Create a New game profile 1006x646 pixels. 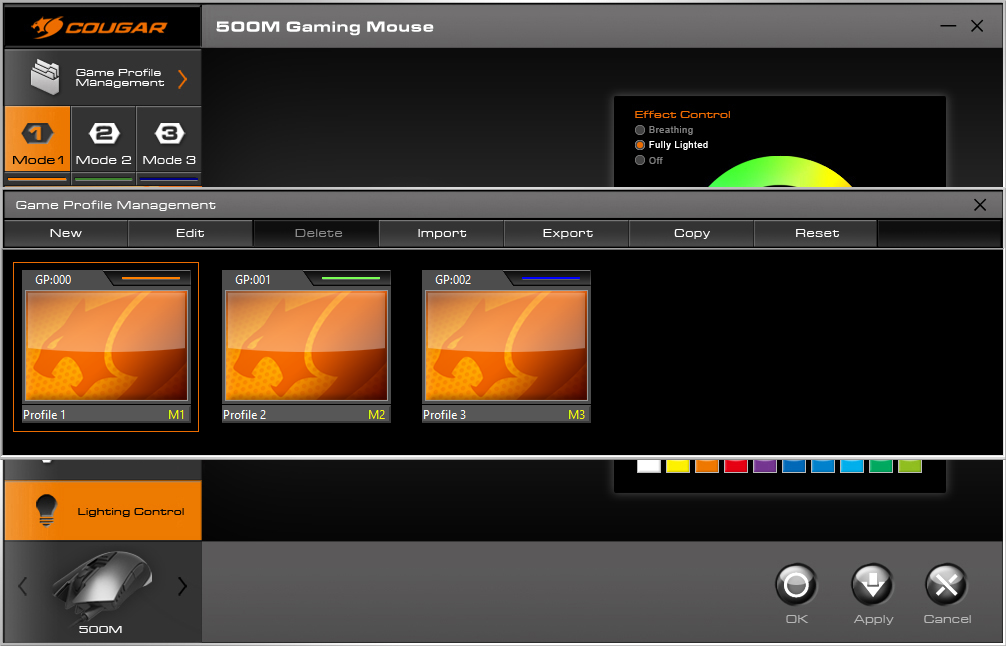tap(66, 233)
